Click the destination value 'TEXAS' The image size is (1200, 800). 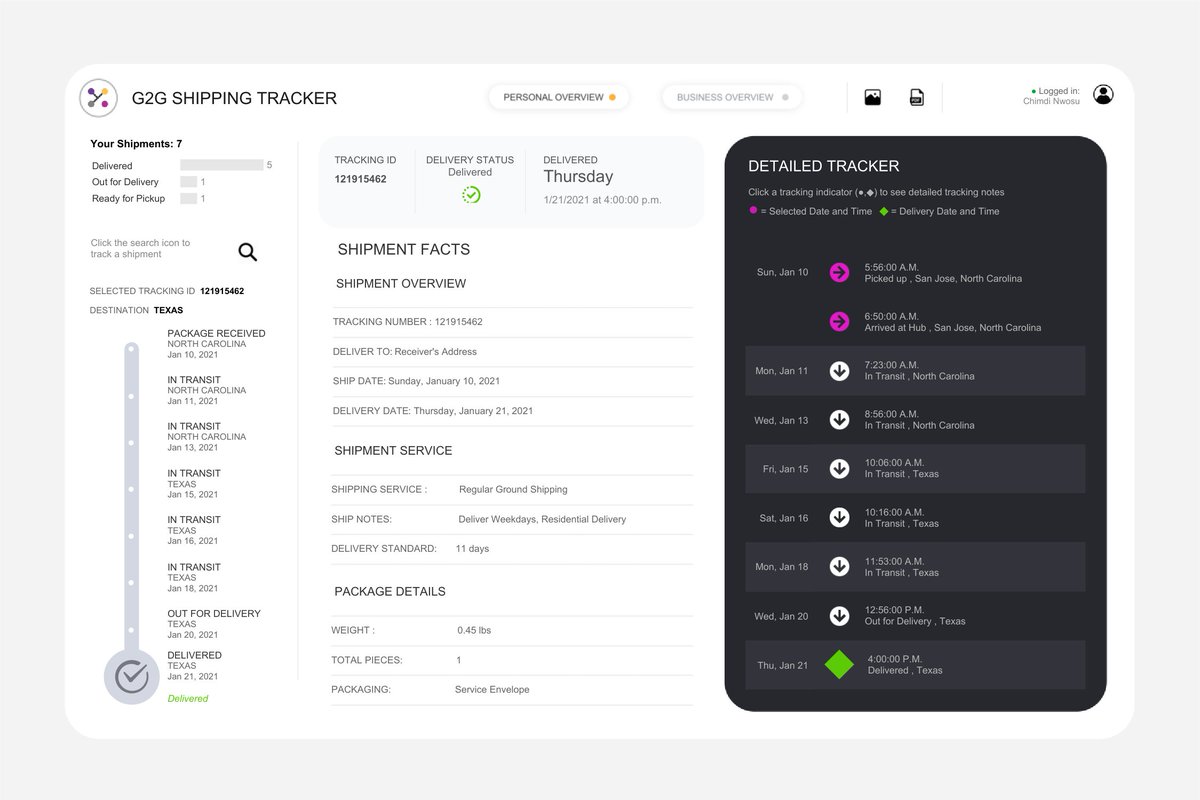pos(169,310)
